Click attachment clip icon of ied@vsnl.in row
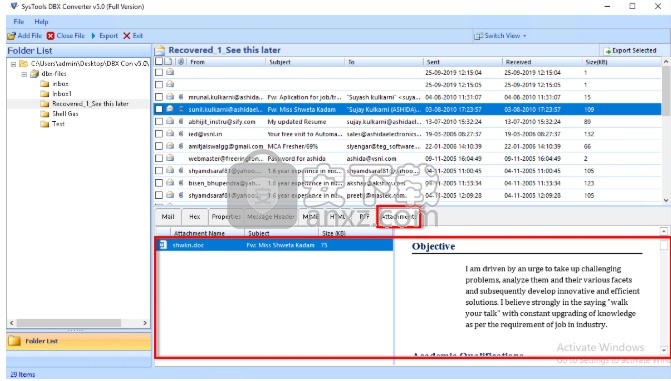The width and height of the screenshot is (671, 381). [x=181, y=134]
